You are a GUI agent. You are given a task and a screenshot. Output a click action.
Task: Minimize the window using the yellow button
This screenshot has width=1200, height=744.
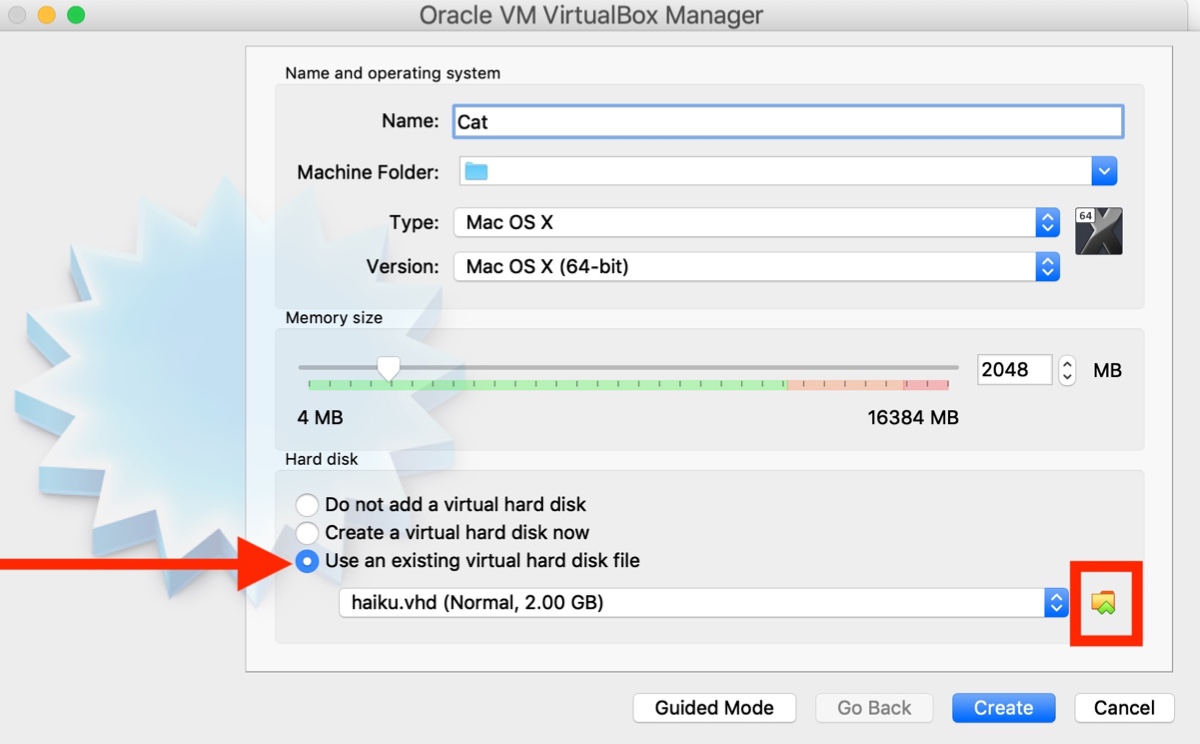pyautogui.click(x=47, y=15)
